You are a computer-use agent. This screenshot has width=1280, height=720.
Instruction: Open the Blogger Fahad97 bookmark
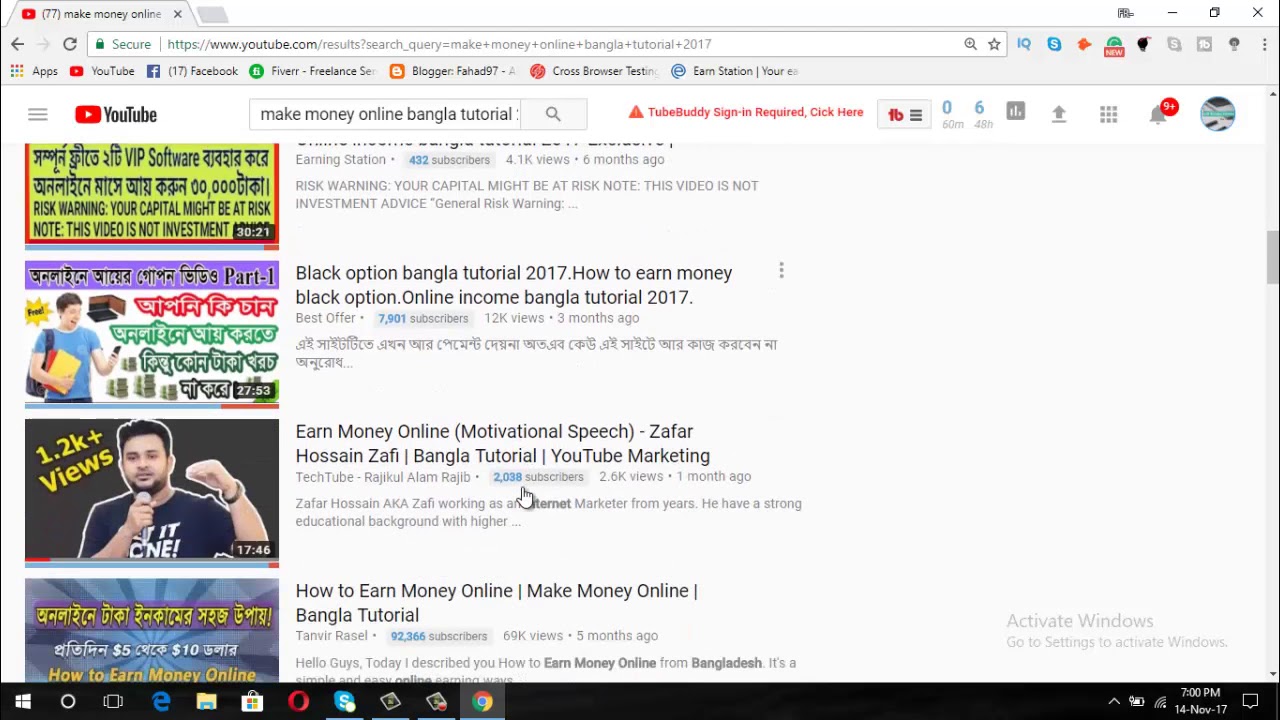(x=453, y=71)
